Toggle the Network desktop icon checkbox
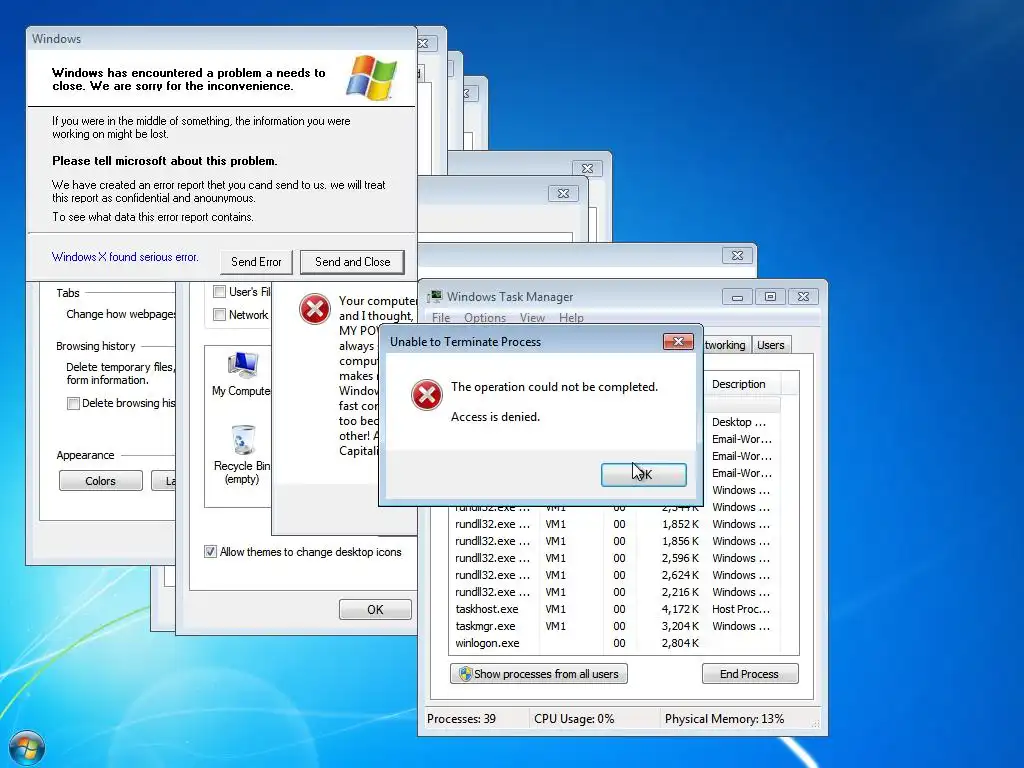Viewport: 1024px width, 768px height. [x=219, y=315]
